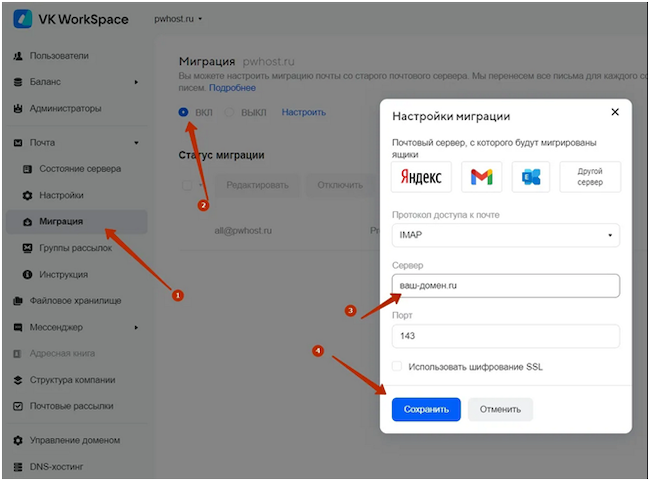Click the Сервер input field
Screen dimensions: 650x481
click(505, 286)
